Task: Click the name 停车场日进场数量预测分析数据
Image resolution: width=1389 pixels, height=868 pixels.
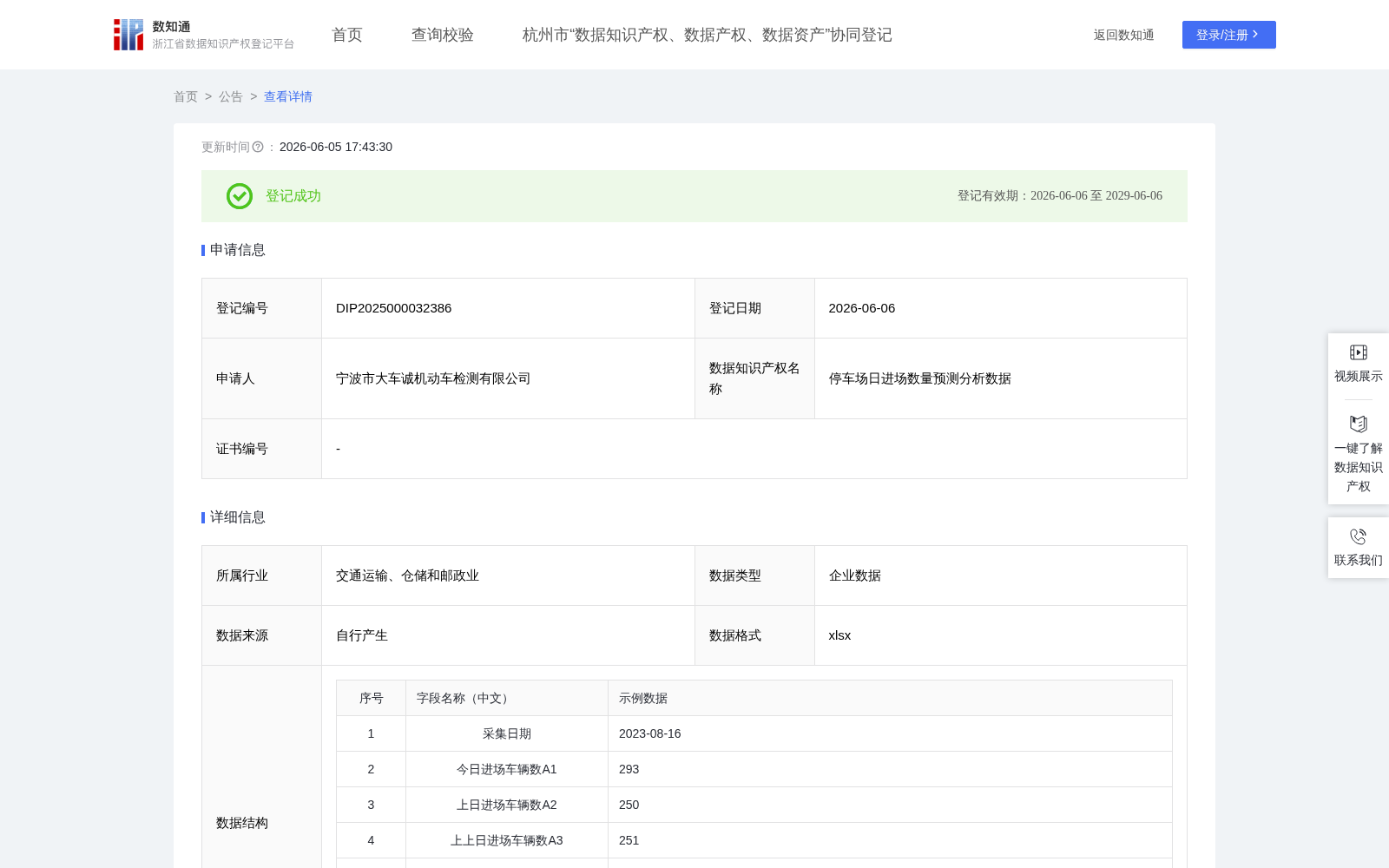Action: point(920,378)
